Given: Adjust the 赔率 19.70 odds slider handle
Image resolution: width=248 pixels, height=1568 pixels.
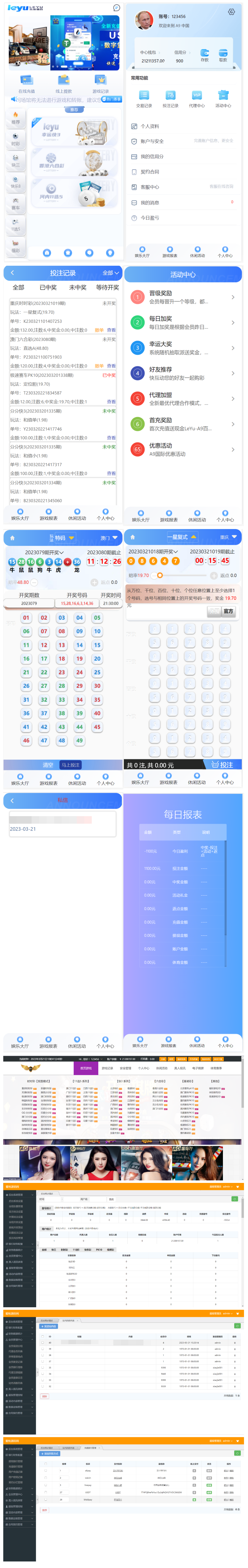Looking at the screenshot, I should 160,574.
